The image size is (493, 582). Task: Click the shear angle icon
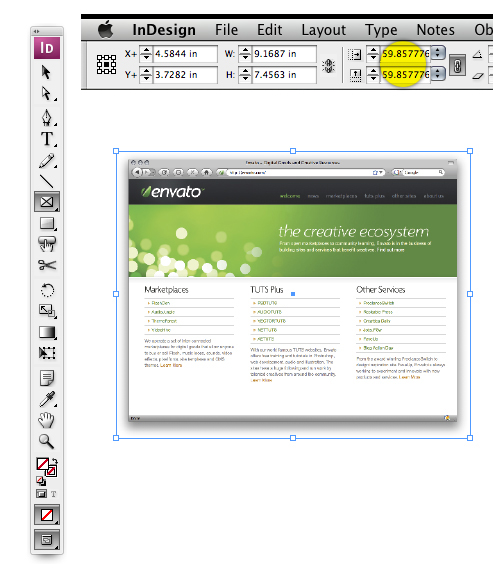tap(478, 76)
